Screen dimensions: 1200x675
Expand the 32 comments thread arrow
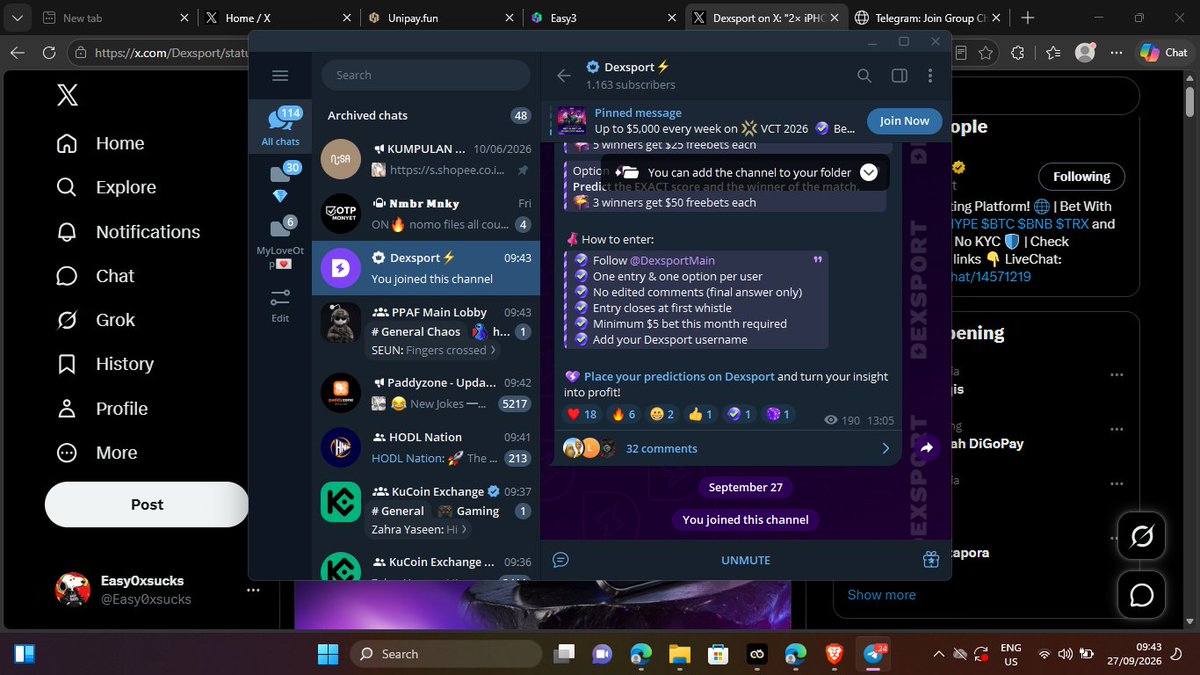(885, 448)
